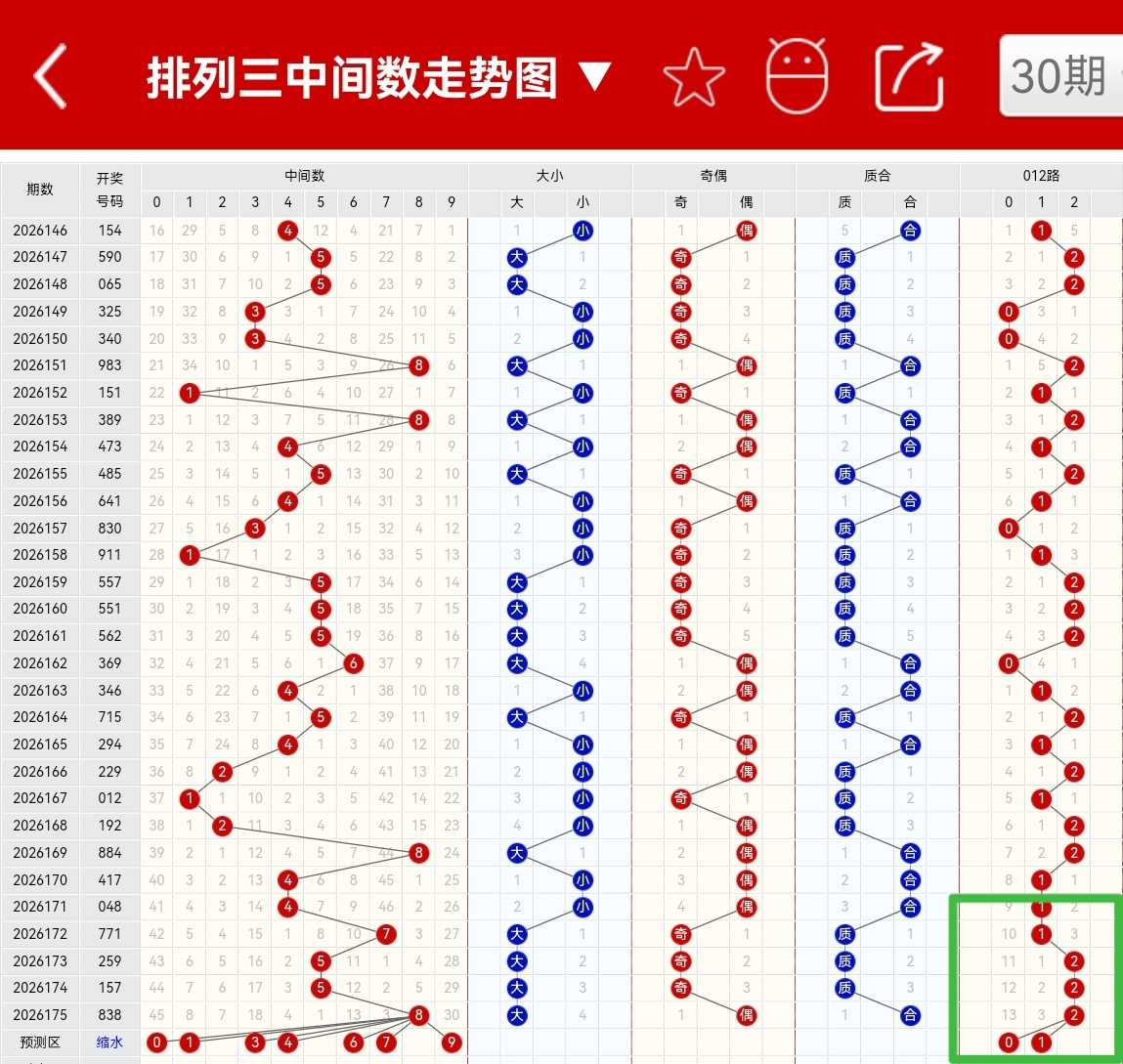Screen dimensions: 1123x1064
Task: Click the 中间数 section header
Action: pos(304,176)
